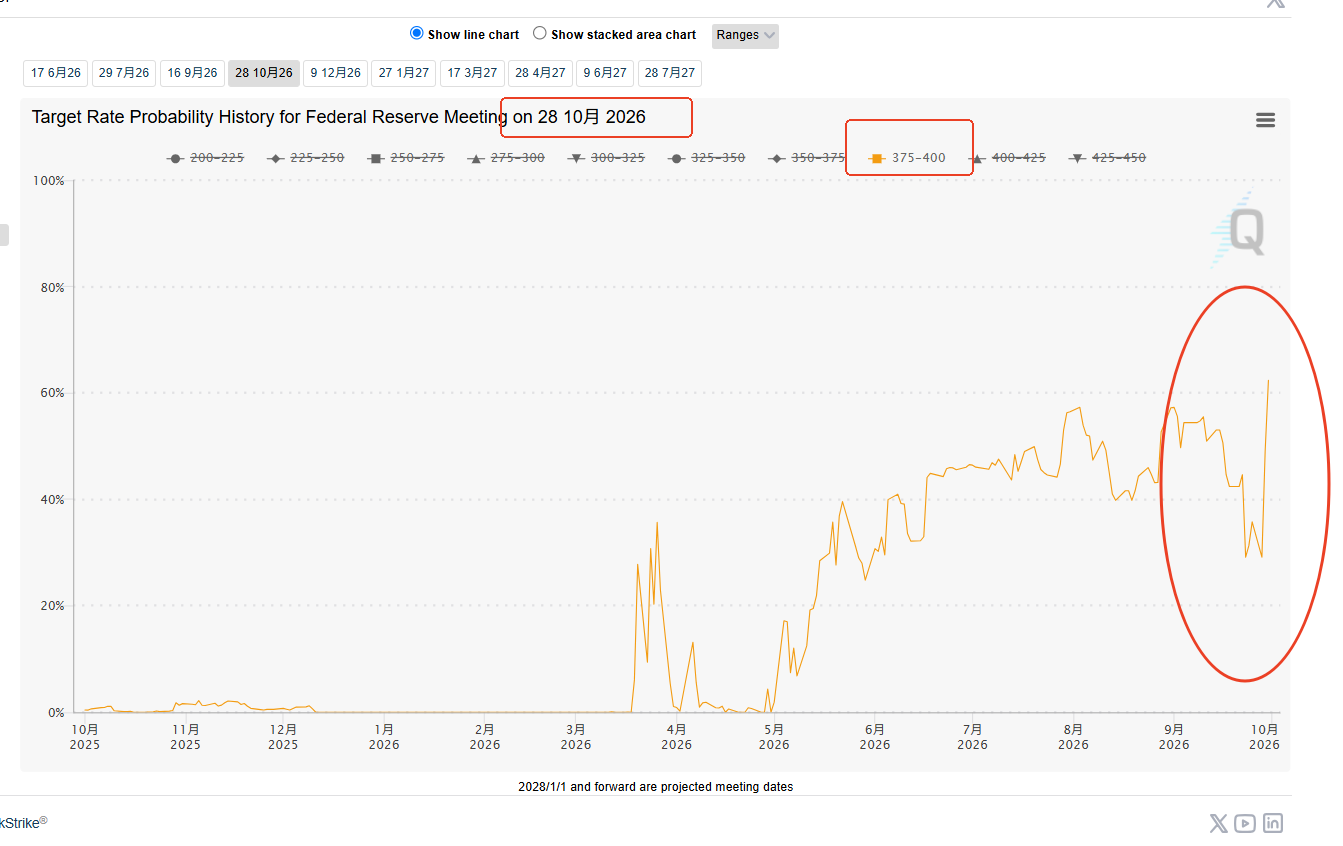Show the 275-300 series in the legend

click(x=506, y=158)
